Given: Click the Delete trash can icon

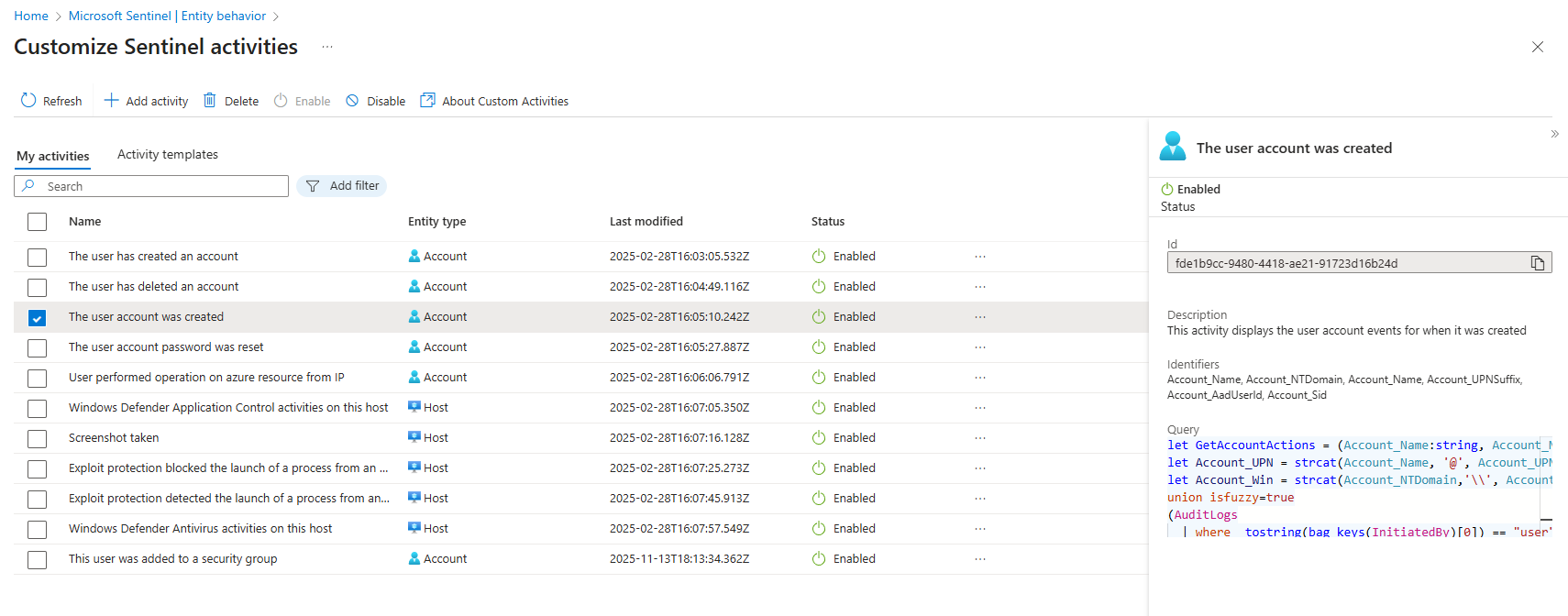Looking at the screenshot, I should 210,101.
